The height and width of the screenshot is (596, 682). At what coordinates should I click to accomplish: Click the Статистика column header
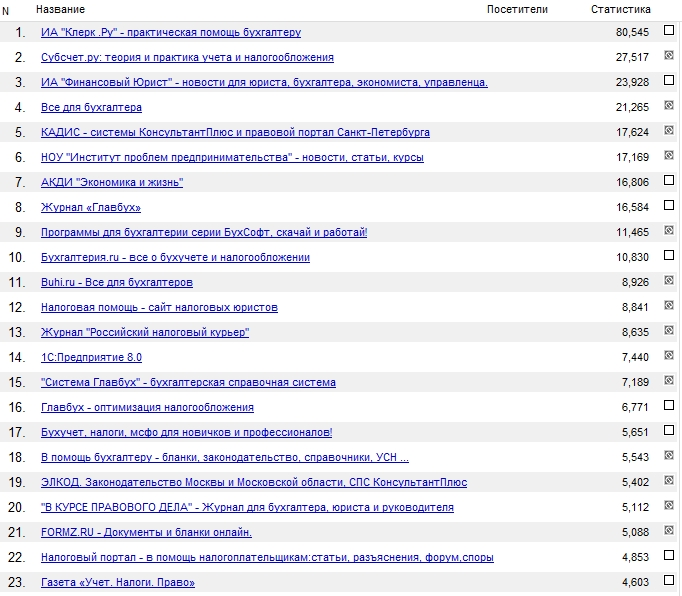tap(621, 10)
